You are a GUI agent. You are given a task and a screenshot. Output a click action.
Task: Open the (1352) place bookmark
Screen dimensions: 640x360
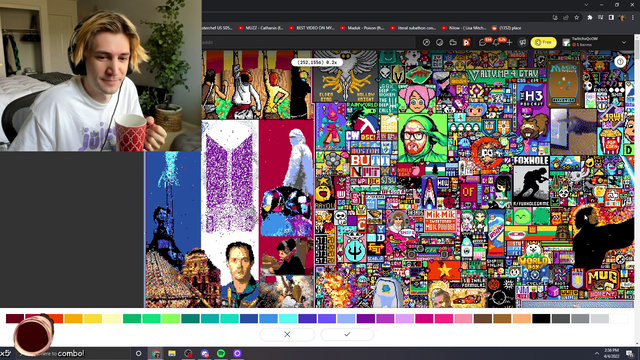507,28
